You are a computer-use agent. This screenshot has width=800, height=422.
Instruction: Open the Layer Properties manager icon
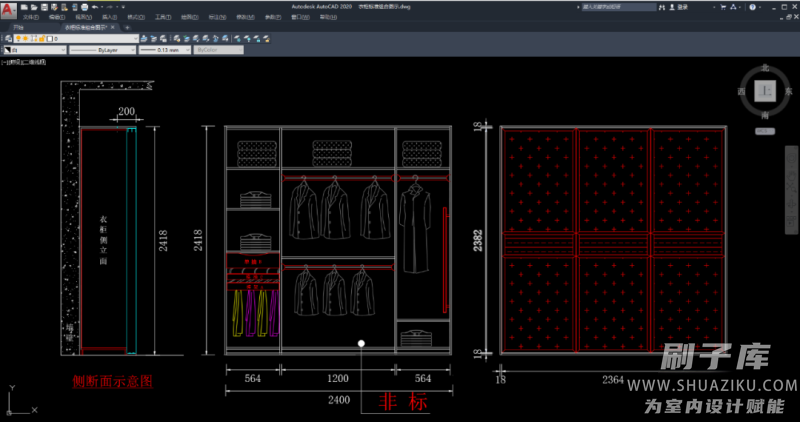click(8, 38)
